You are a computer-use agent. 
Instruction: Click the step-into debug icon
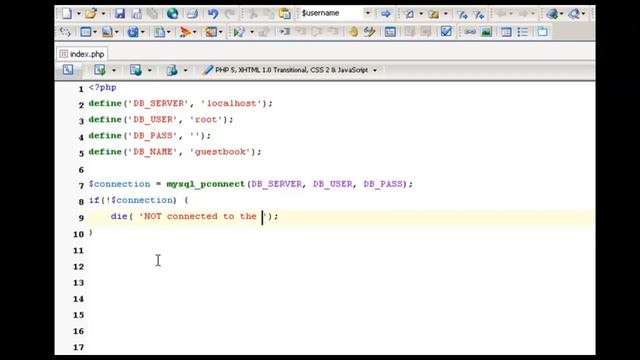[x=284, y=31]
